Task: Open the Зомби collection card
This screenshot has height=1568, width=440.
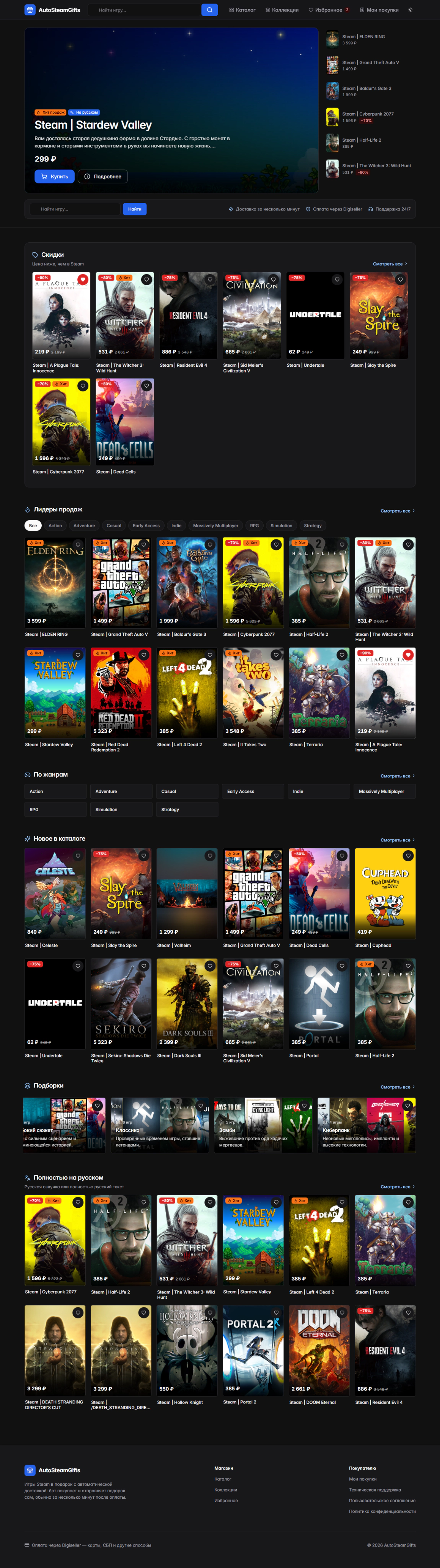Action: point(263,1125)
